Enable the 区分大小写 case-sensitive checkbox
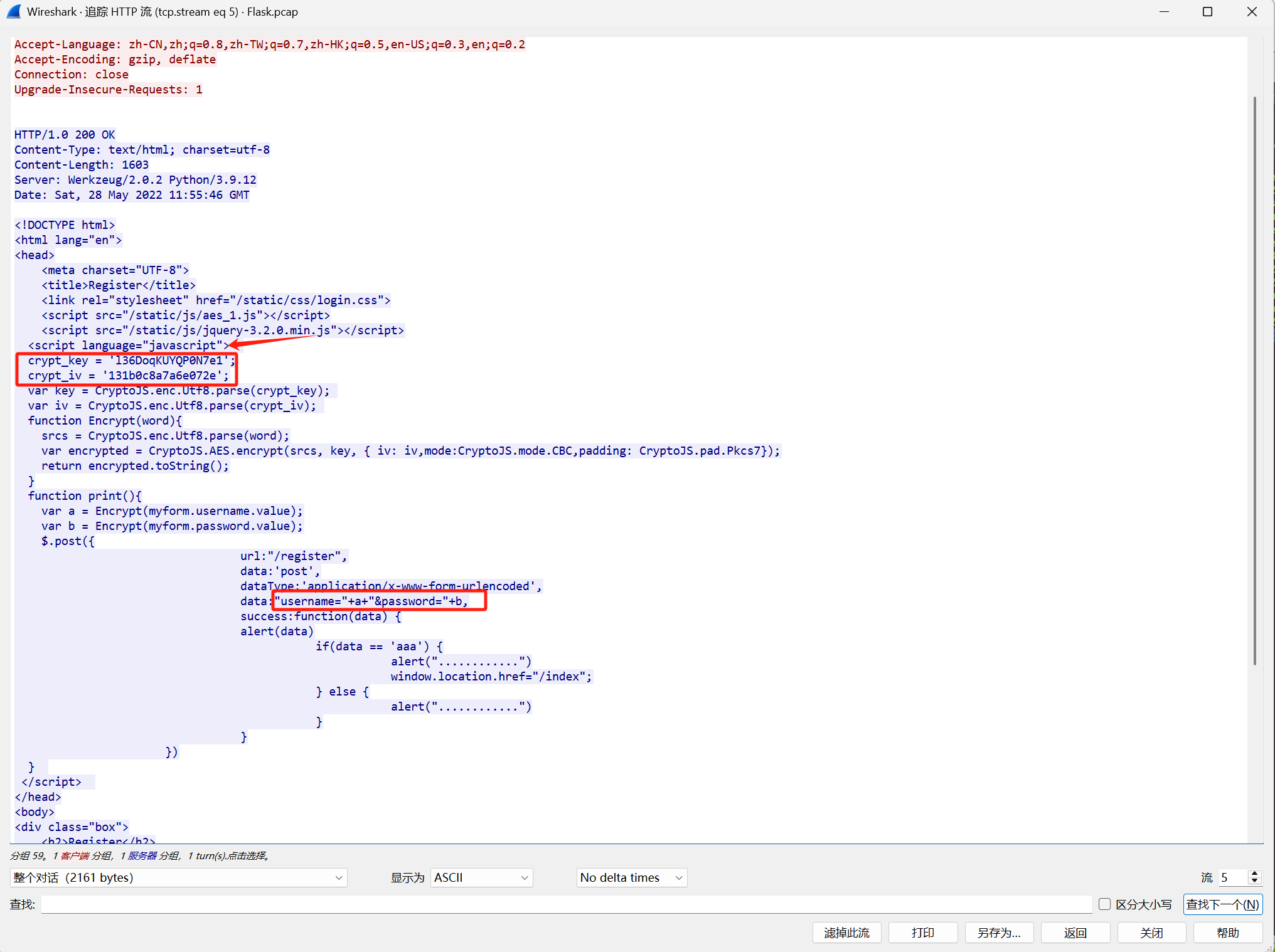This screenshot has width=1275, height=952. coord(1105,904)
